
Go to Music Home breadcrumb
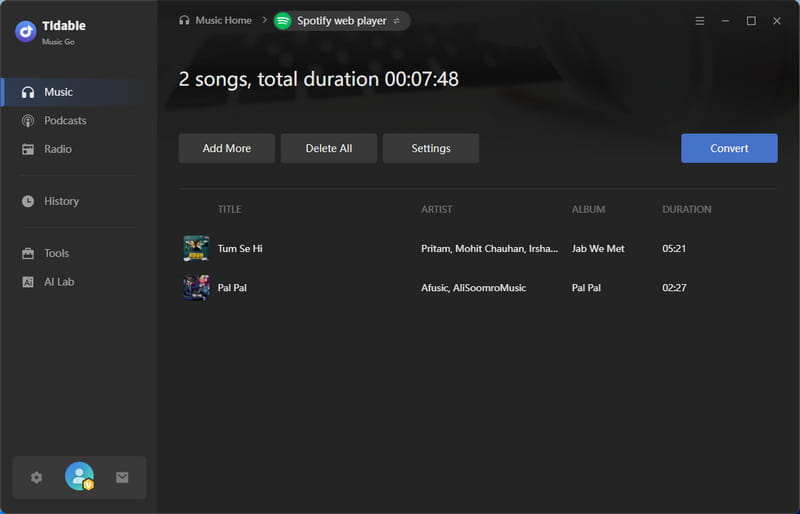tap(223, 20)
